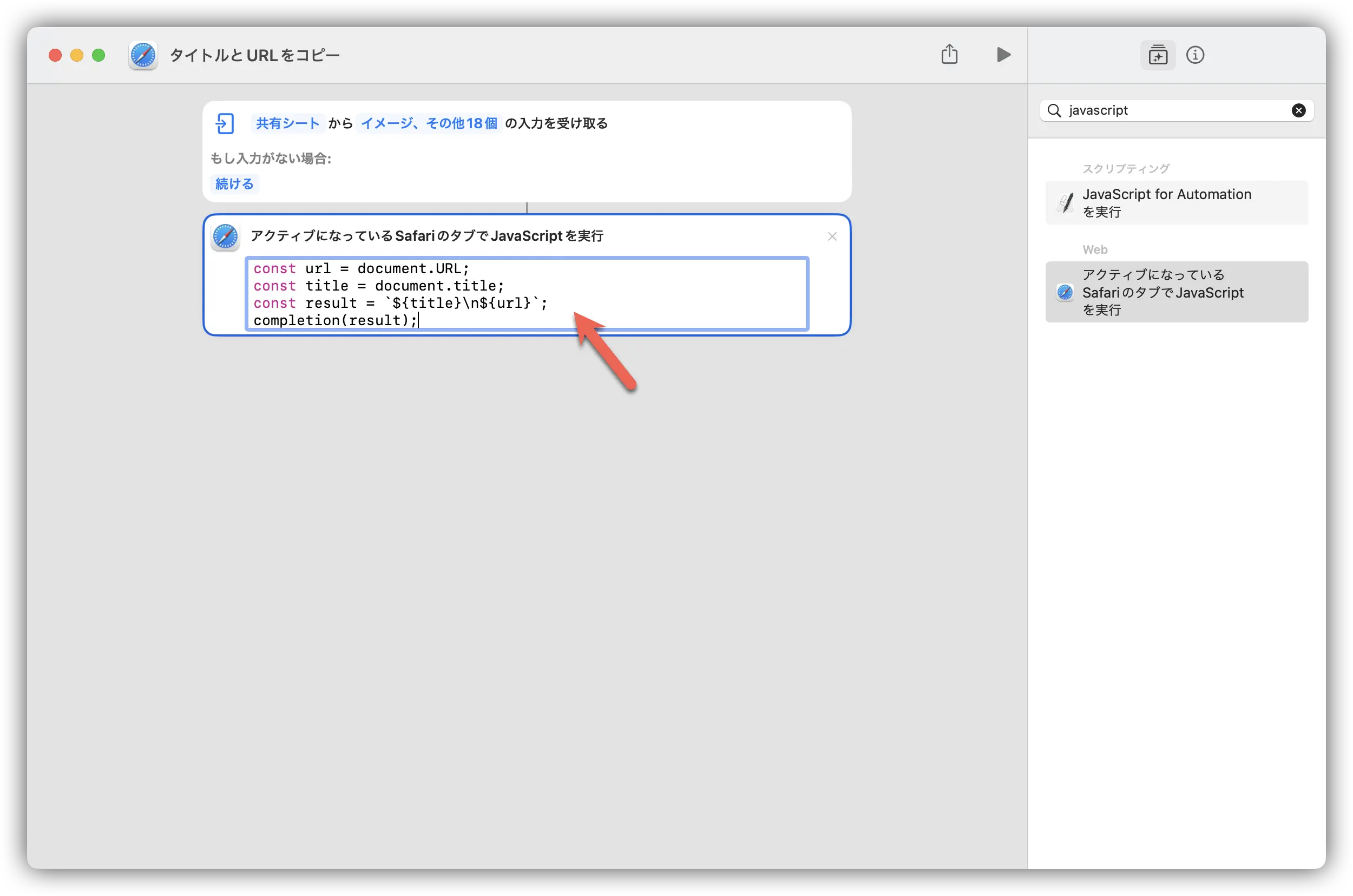Click the shortcut's Safari icon in title bar
Image resolution: width=1353 pixels, height=896 pixels.
tap(143, 55)
